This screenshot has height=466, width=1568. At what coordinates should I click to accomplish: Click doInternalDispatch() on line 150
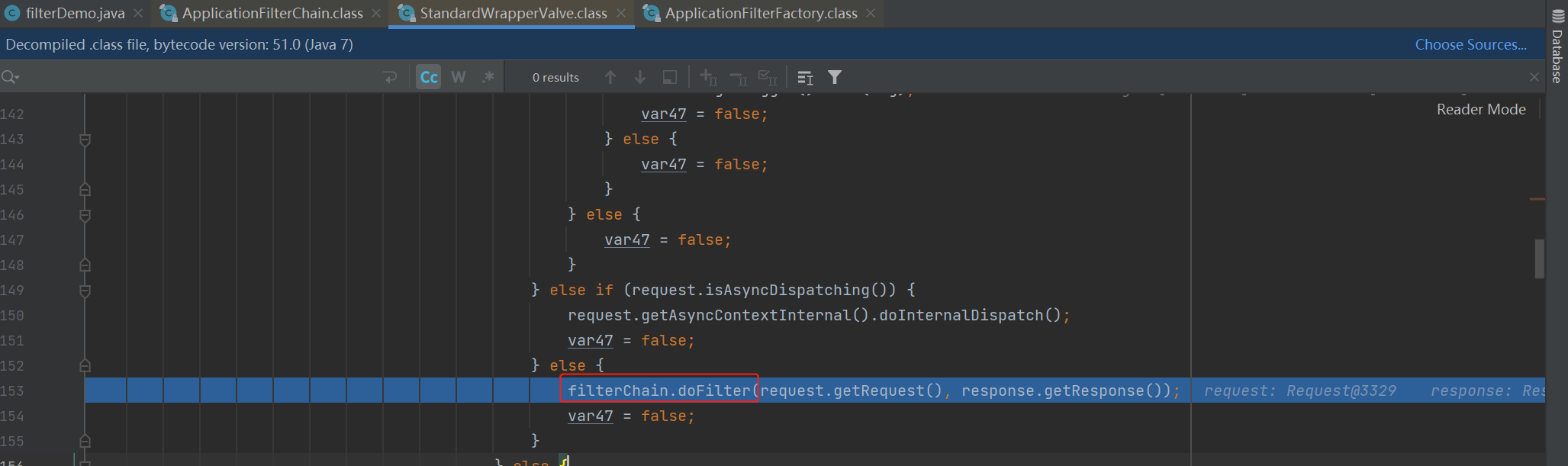pos(970,315)
